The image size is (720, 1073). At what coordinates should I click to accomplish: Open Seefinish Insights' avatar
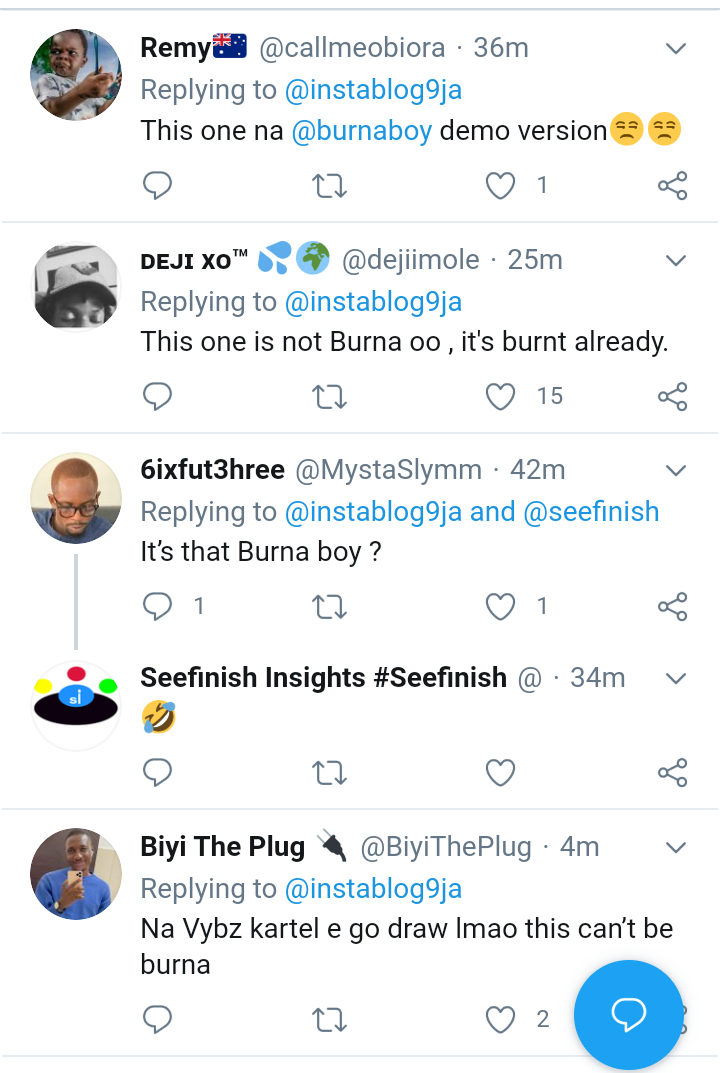(76, 704)
